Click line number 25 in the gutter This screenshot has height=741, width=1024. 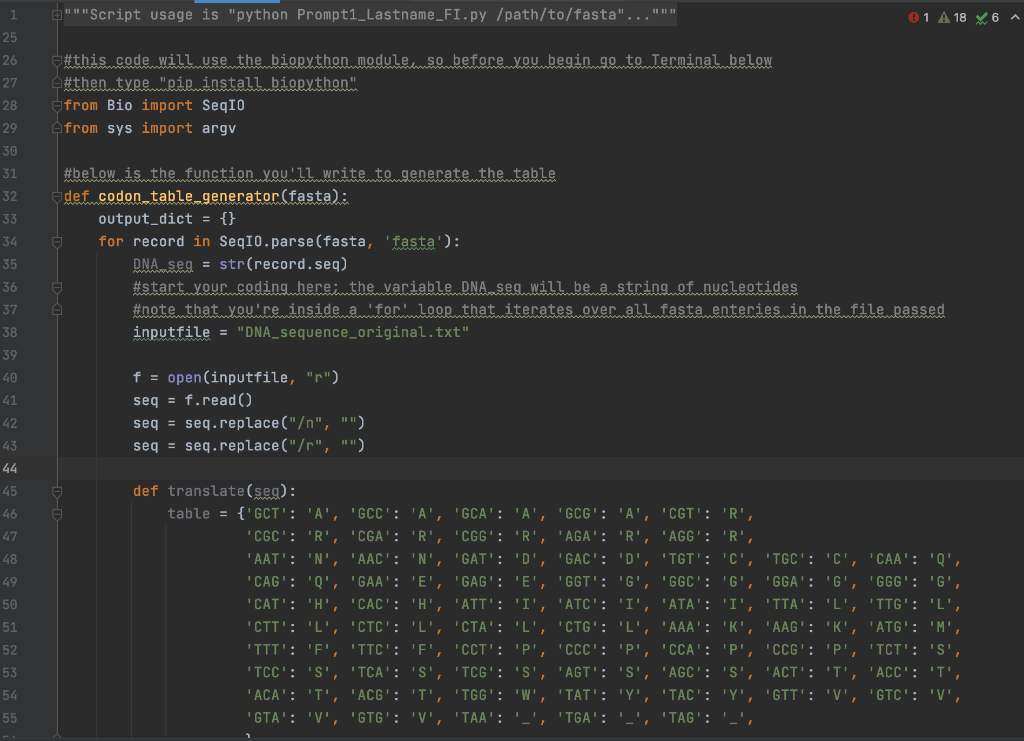coord(10,38)
